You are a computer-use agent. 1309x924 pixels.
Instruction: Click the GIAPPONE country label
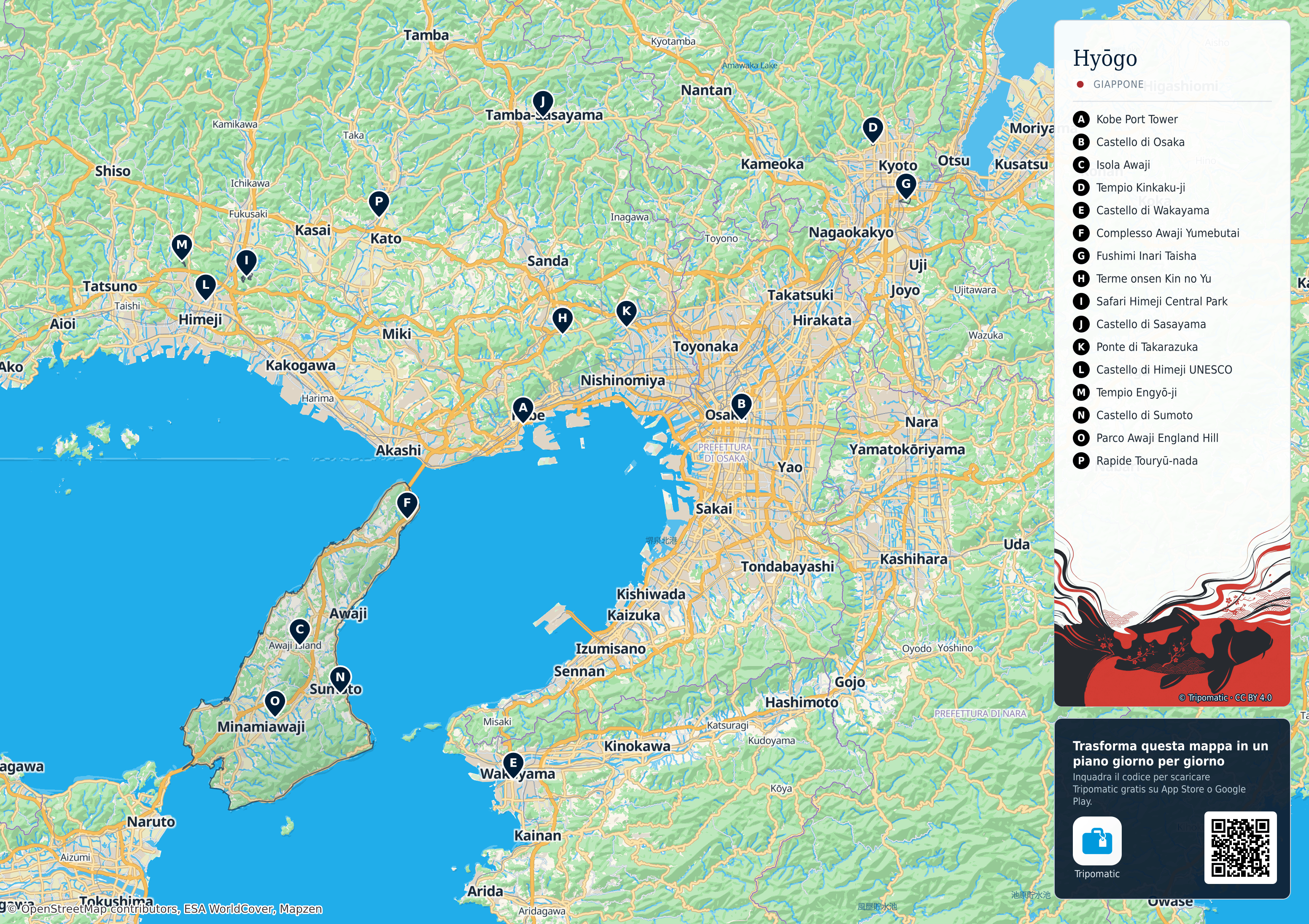coord(1118,84)
